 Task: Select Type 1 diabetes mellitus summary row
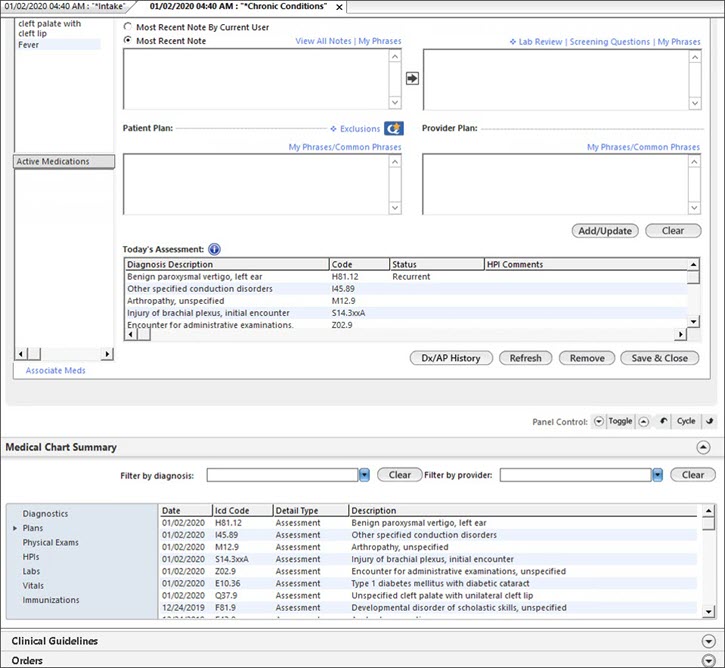[429, 583]
